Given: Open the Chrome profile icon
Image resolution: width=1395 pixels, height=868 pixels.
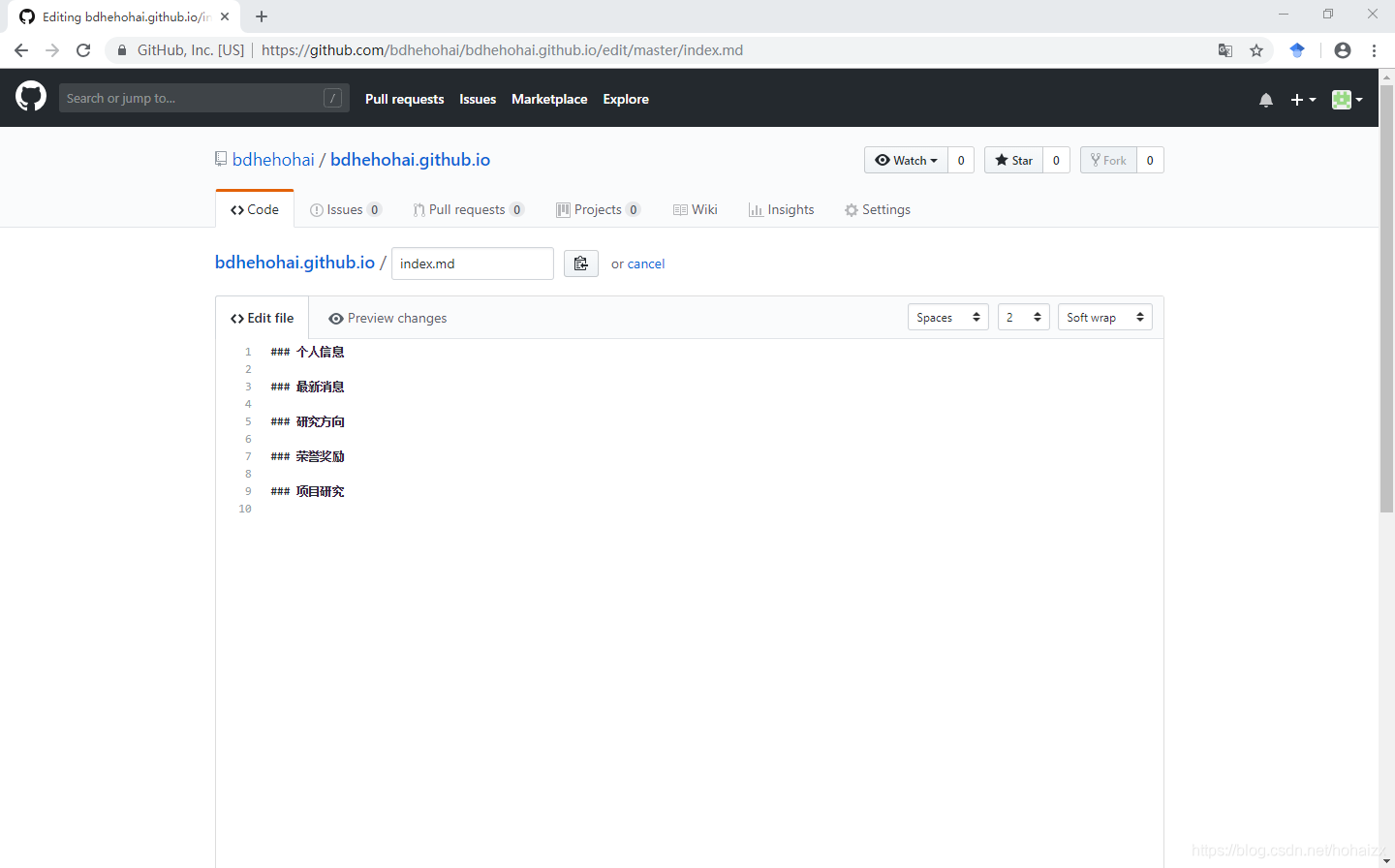Looking at the screenshot, I should click(1343, 50).
